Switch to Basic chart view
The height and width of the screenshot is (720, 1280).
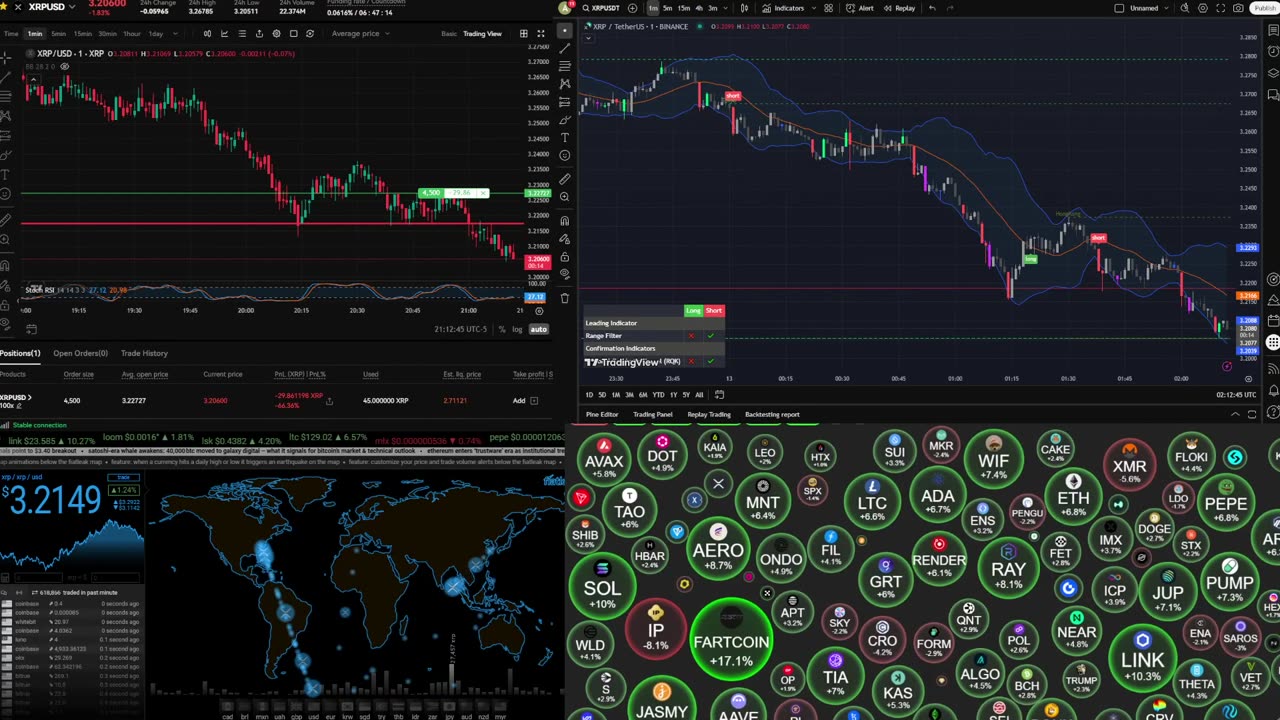click(449, 34)
